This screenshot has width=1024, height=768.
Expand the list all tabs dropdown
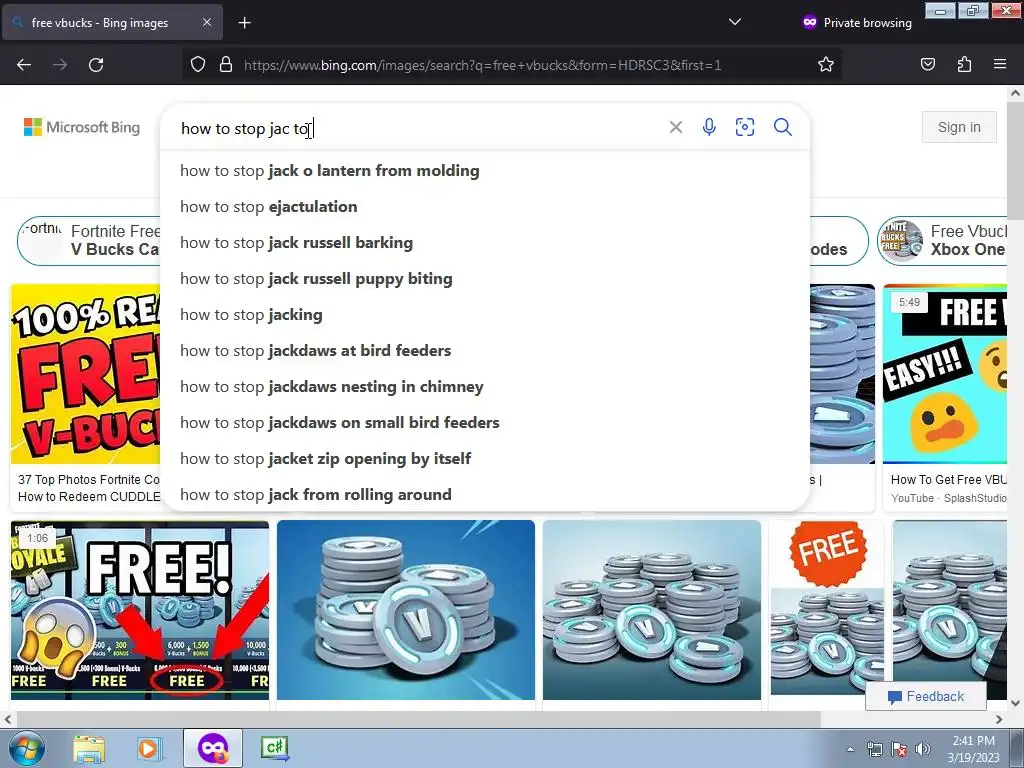click(735, 22)
